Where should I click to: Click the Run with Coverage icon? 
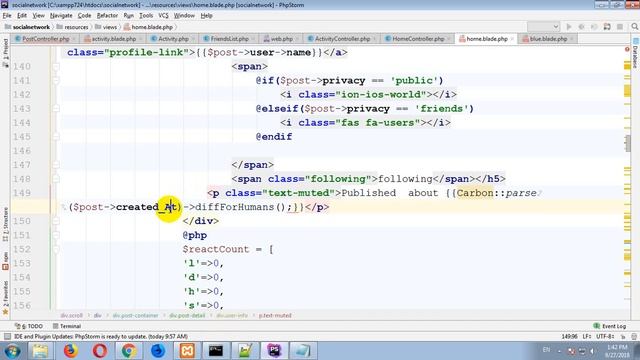pyautogui.click(x=594, y=27)
